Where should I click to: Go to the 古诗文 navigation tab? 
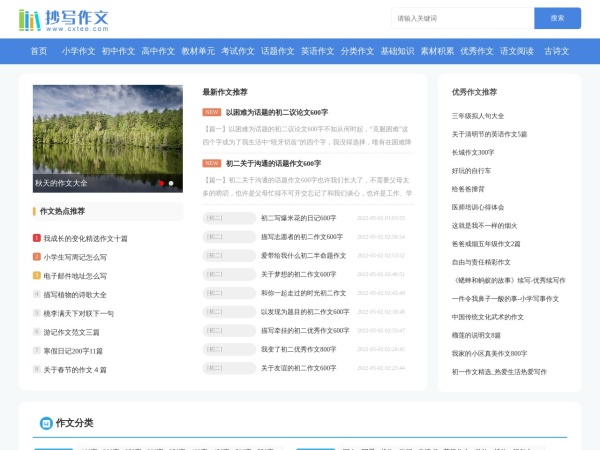(x=556, y=51)
